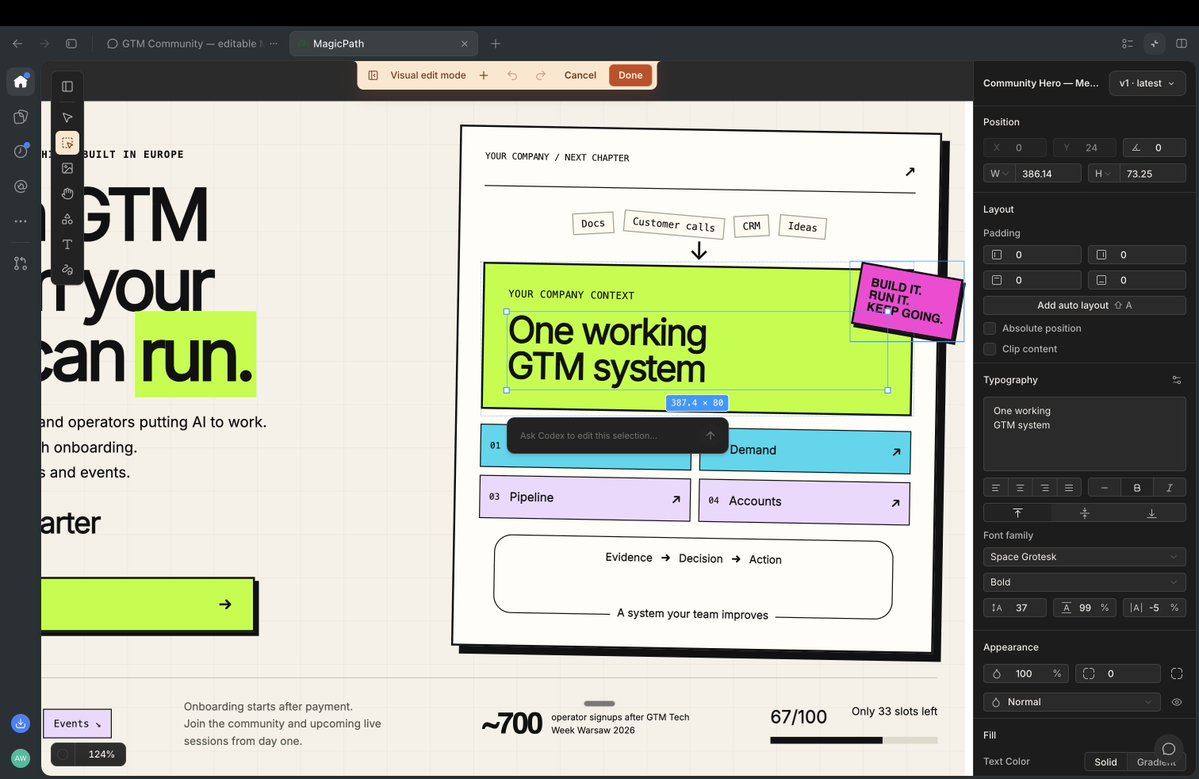
Task: Select the shapes tool
Action: (67, 219)
